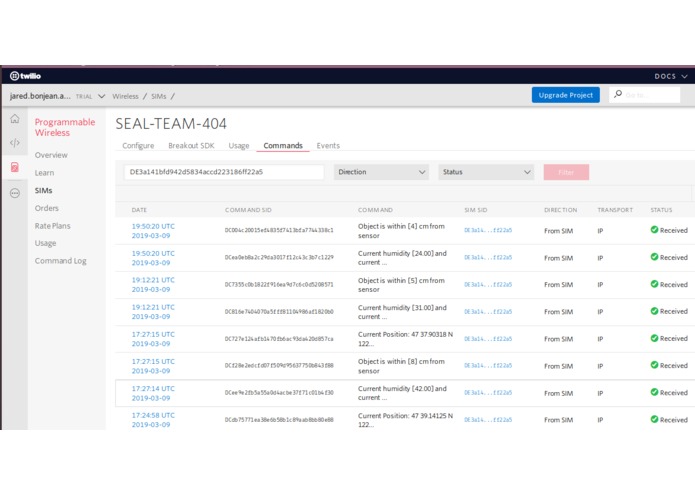Viewport: 695px width, 494px height.
Task: Click the COMMAND SID column header
Action: pos(248,210)
